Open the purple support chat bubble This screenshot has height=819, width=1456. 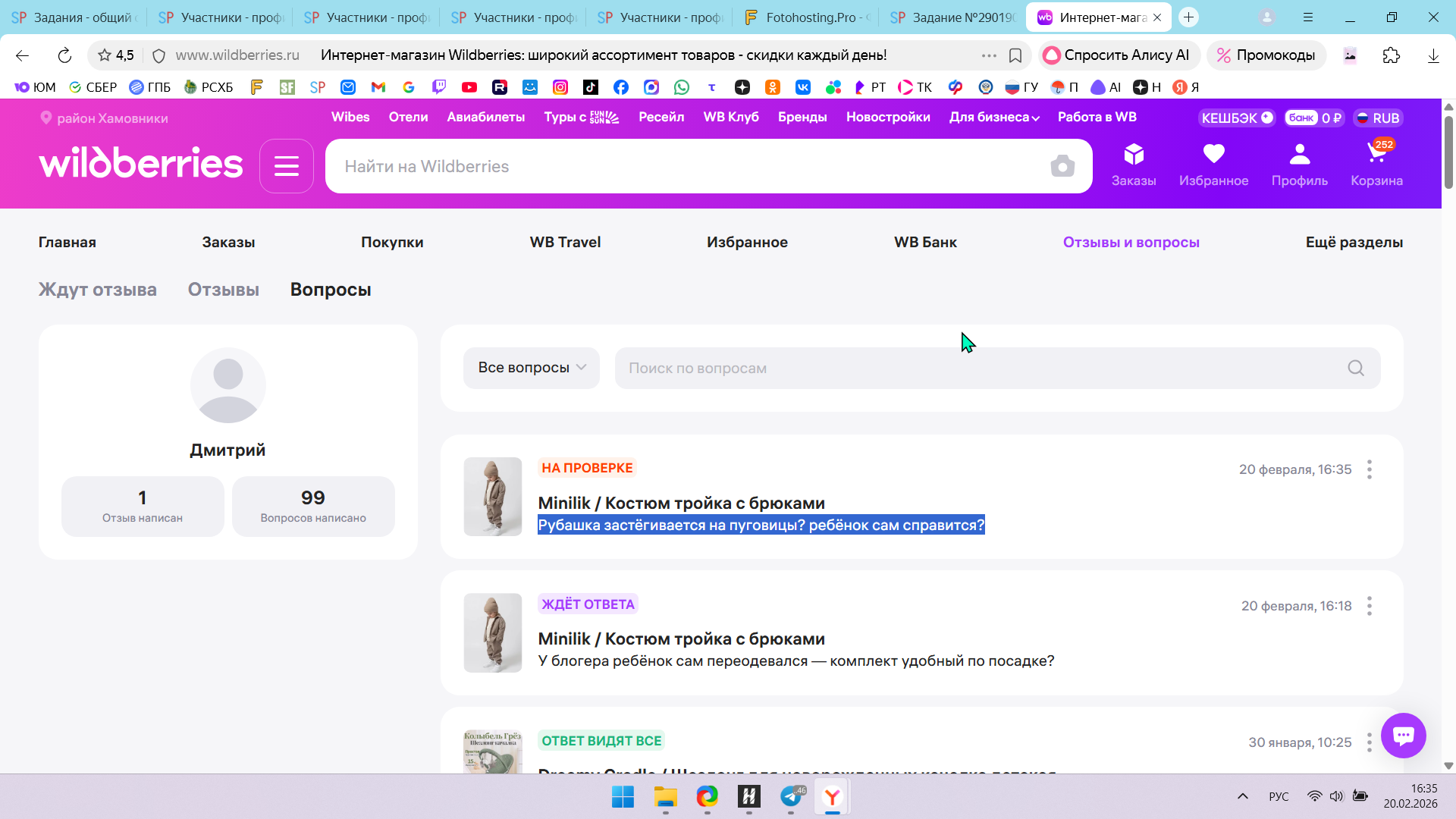point(1403,735)
